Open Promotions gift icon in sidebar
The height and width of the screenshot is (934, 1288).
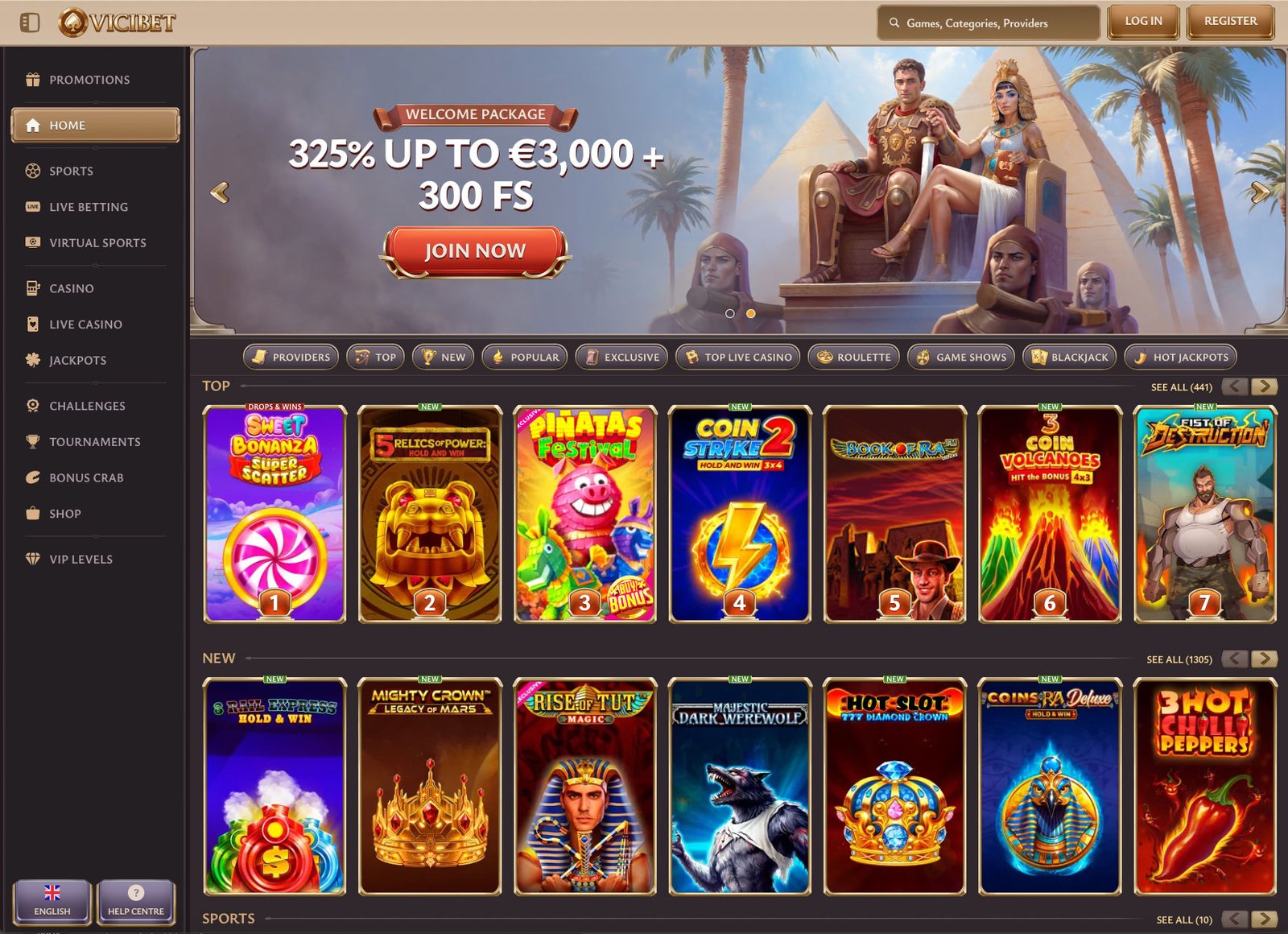(x=33, y=80)
